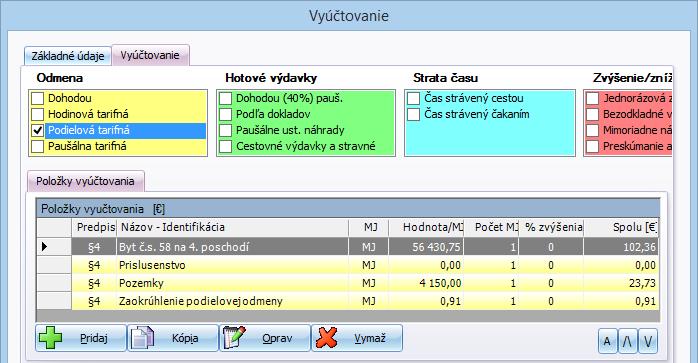Tick Paušálne ust. náhrady checkbox
This screenshot has height=363, width=698.
pyautogui.click(x=226, y=131)
